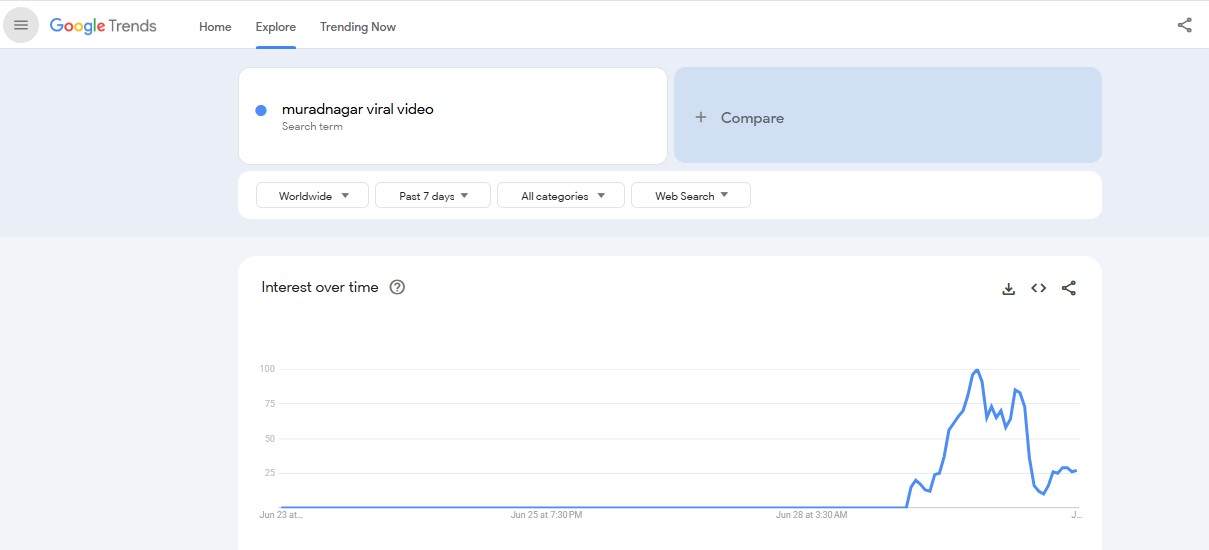
Task: Select the Explore tab
Action: [x=275, y=27]
